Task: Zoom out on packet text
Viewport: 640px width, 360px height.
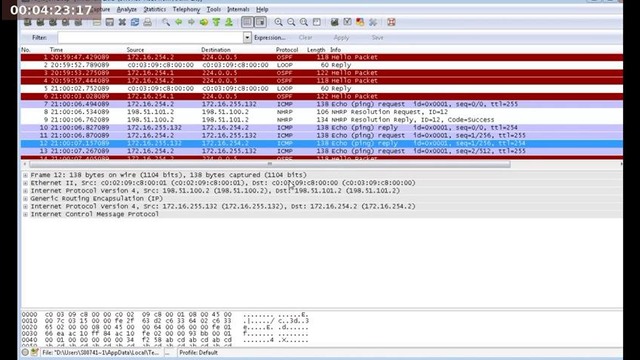Action: click(291, 22)
